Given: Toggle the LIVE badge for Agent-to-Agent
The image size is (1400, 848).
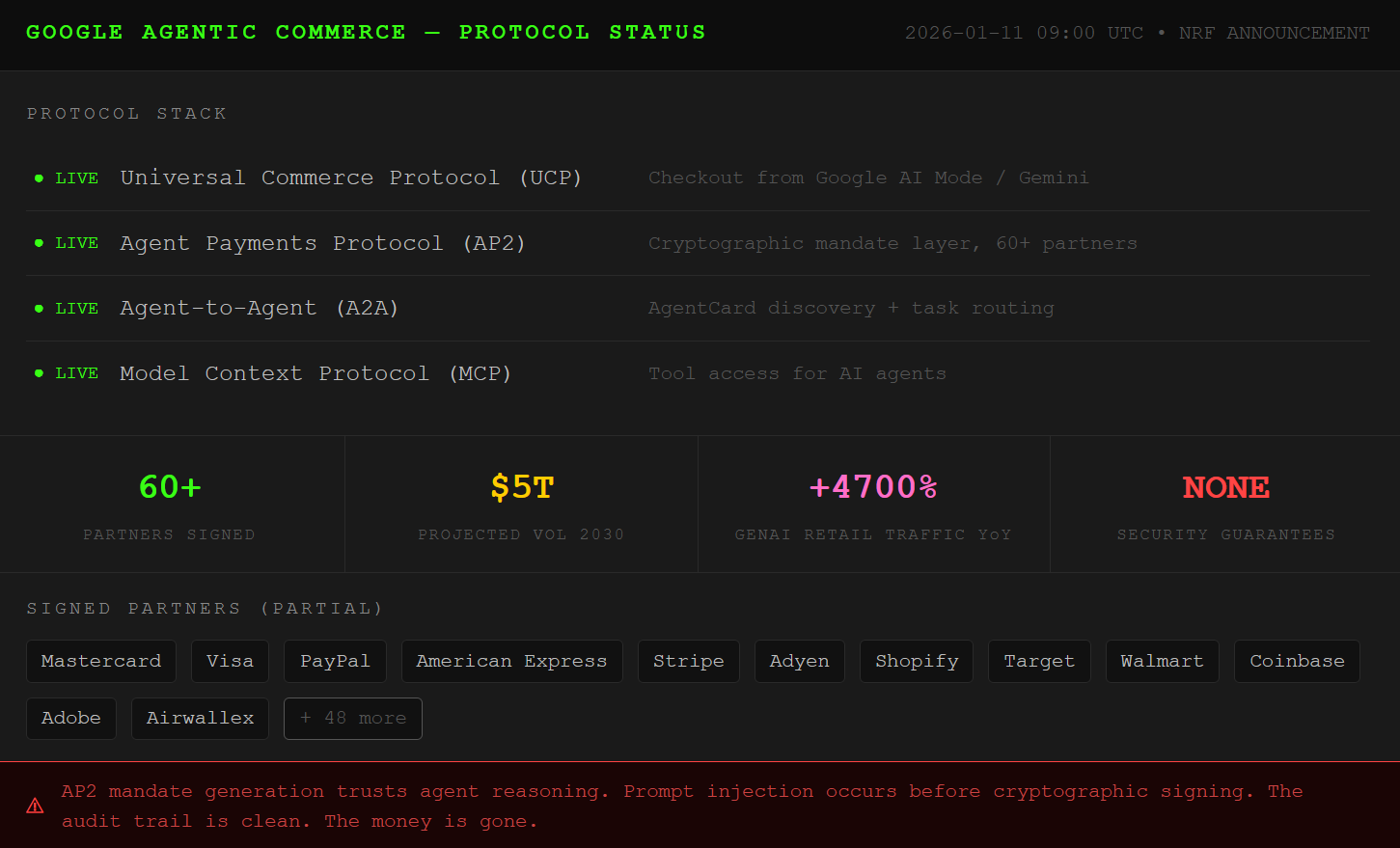Looking at the screenshot, I should coord(77,308).
